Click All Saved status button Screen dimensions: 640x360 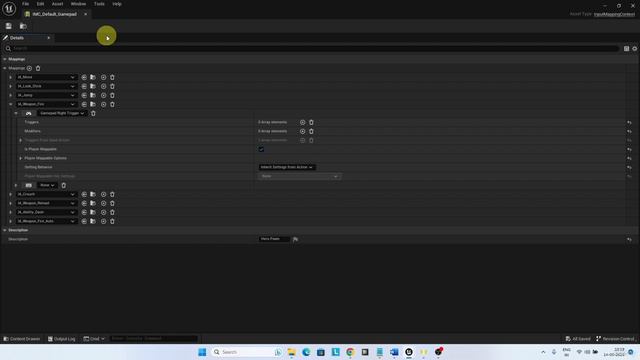[578, 339]
